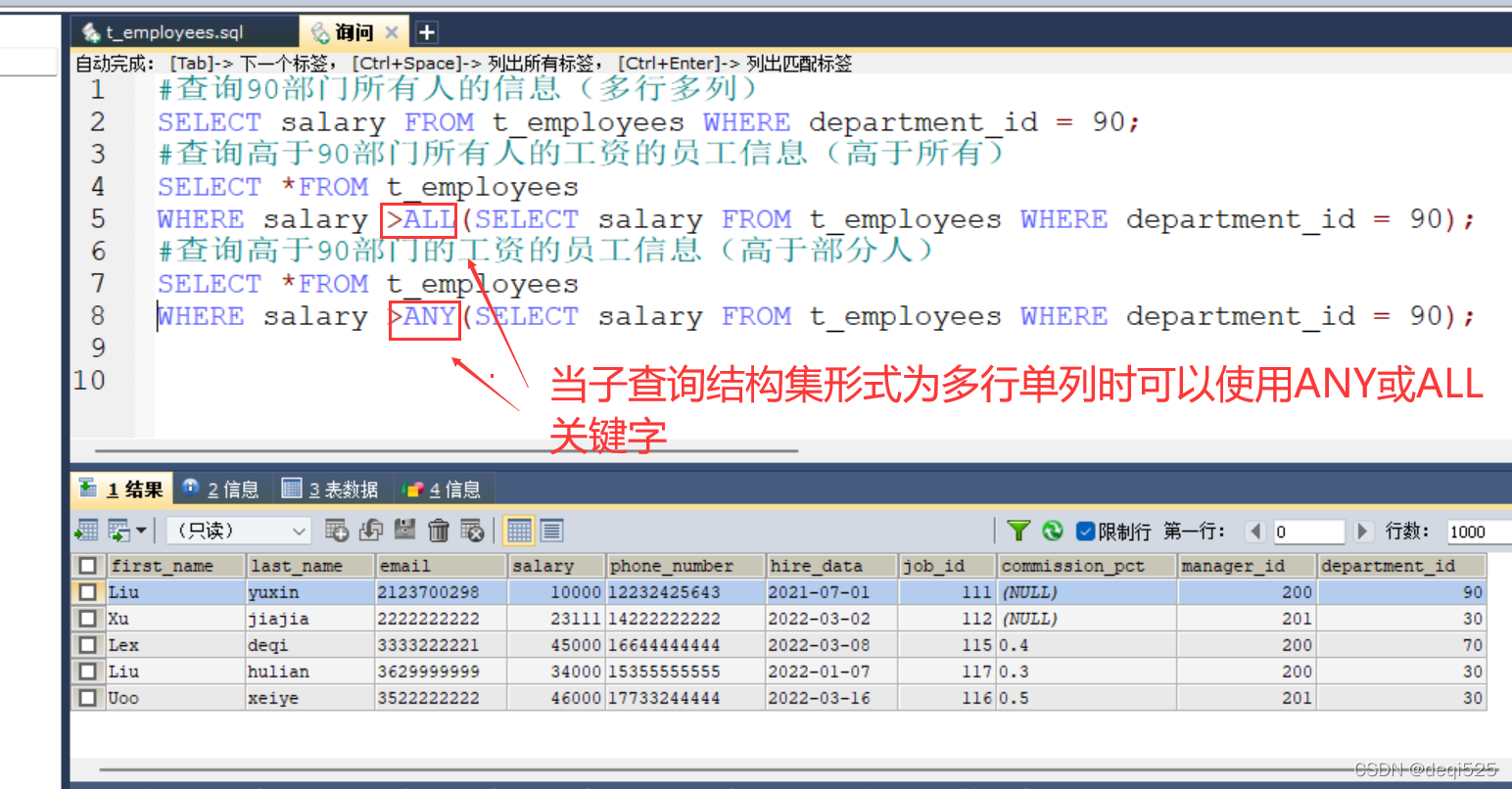The width and height of the screenshot is (1512, 789).
Task: Click hire_data column header
Action: pos(832,566)
